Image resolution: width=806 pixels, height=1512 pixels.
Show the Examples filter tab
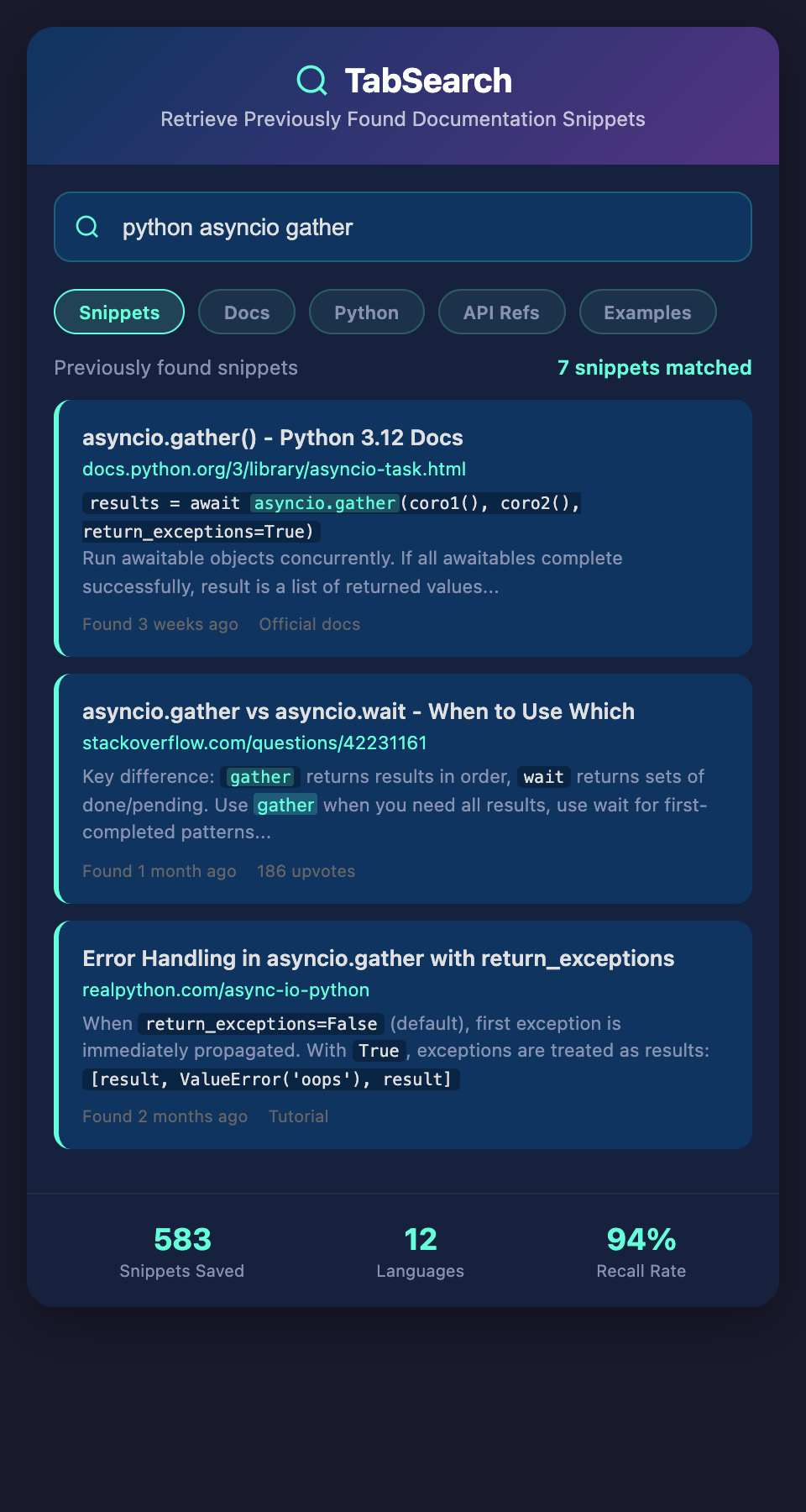coord(647,312)
